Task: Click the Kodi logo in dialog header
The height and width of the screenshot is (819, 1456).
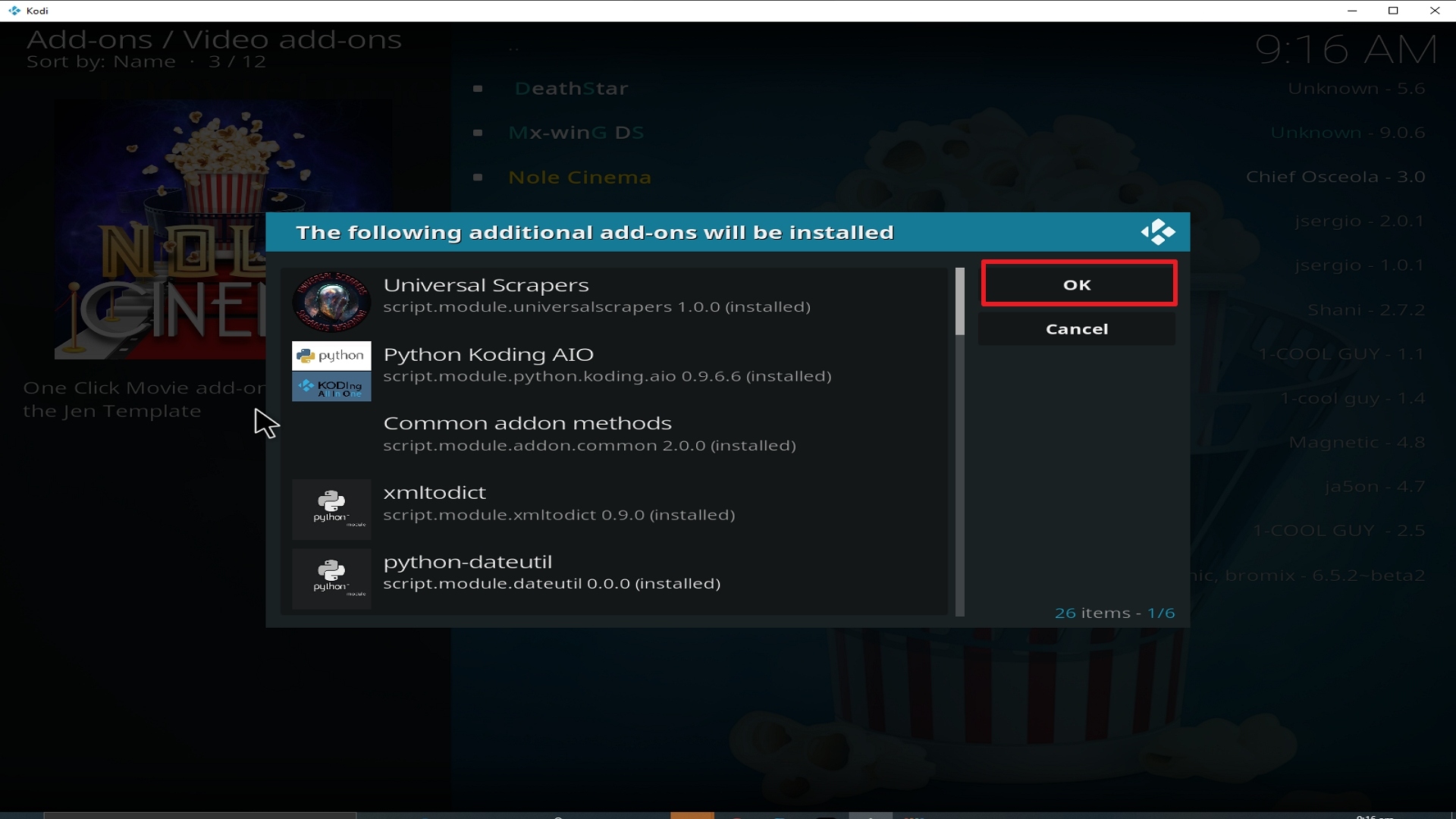Action: coord(1158,232)
